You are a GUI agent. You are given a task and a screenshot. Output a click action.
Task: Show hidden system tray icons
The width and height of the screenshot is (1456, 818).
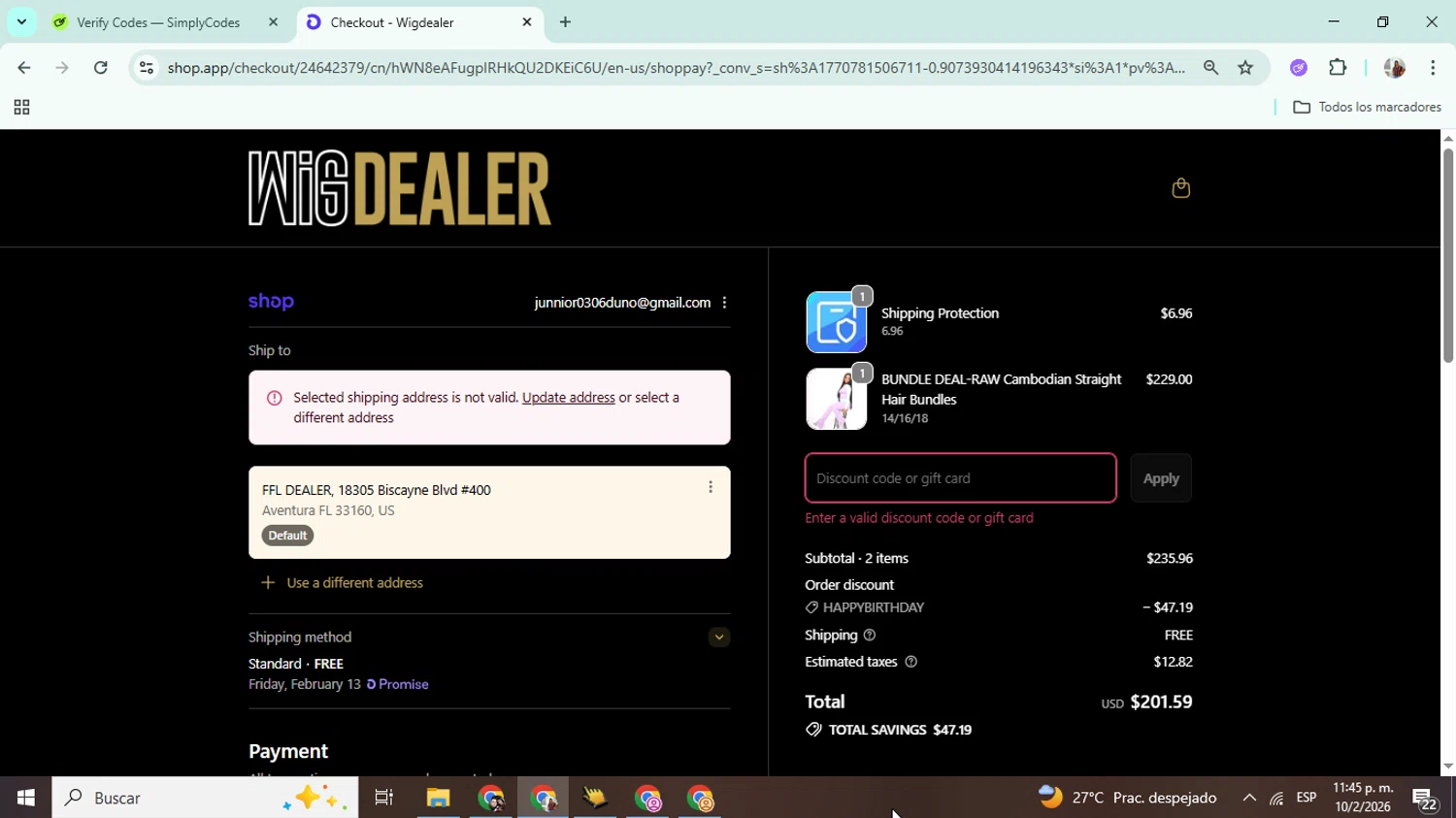click(1248, 798)
